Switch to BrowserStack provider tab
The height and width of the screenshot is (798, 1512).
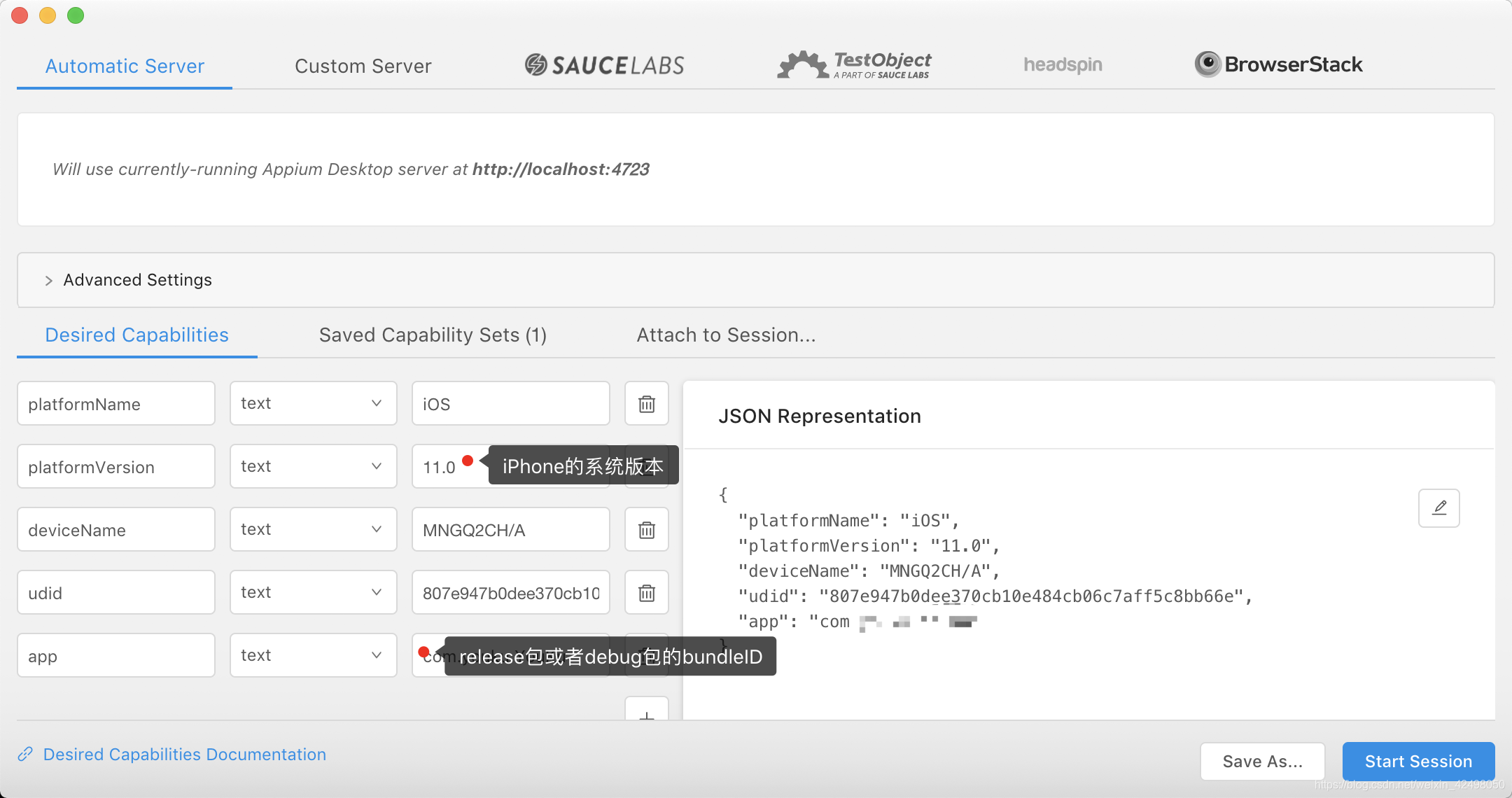1279,65
